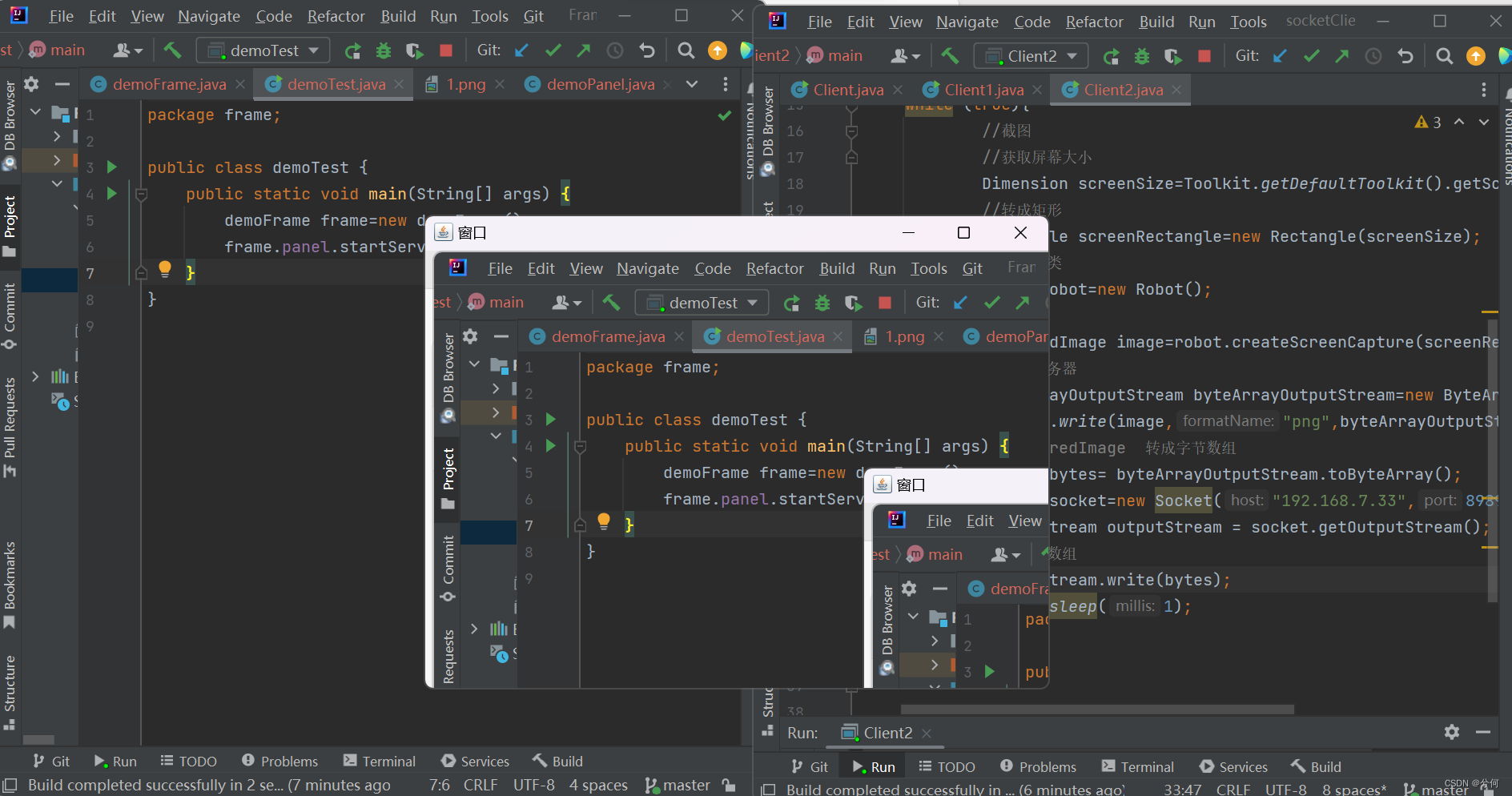Run demoTest using the toolbar run icon
The height and width of the screenshot is (796, 1512).
[x=352, y=51]
